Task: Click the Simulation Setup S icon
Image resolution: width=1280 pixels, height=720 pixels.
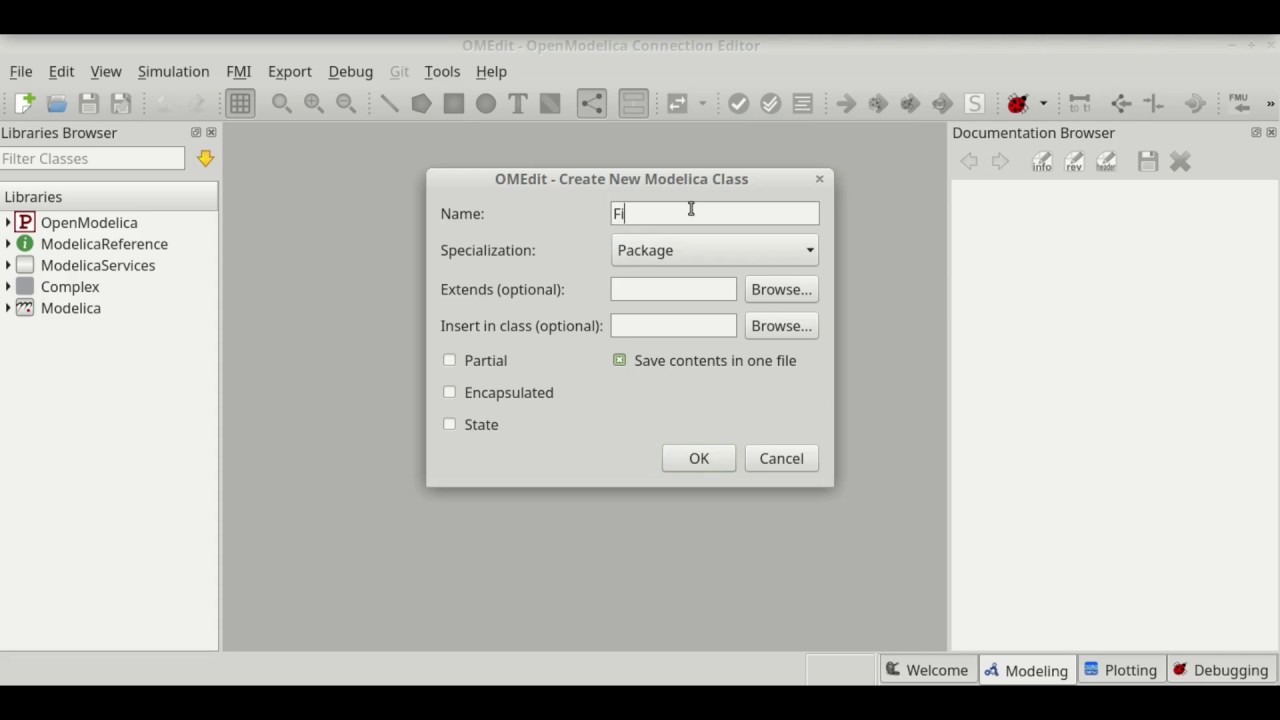Action: (974, 103)
